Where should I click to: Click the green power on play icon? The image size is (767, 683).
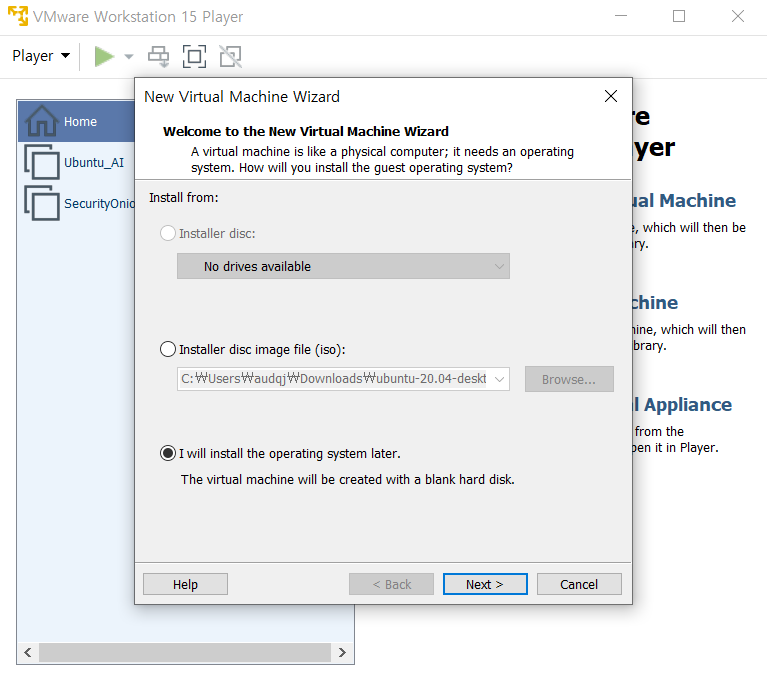pos(104,56)
